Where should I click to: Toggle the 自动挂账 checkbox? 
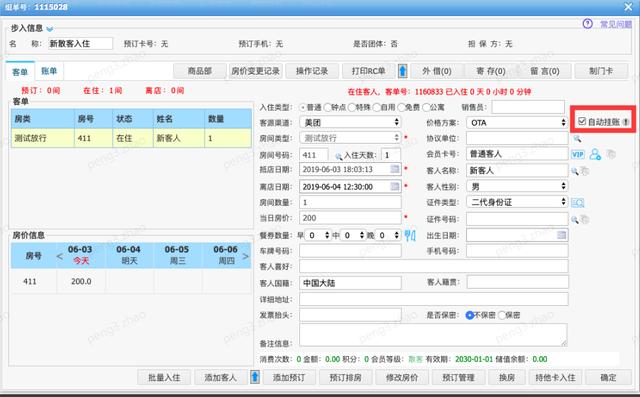pos(582,121)
